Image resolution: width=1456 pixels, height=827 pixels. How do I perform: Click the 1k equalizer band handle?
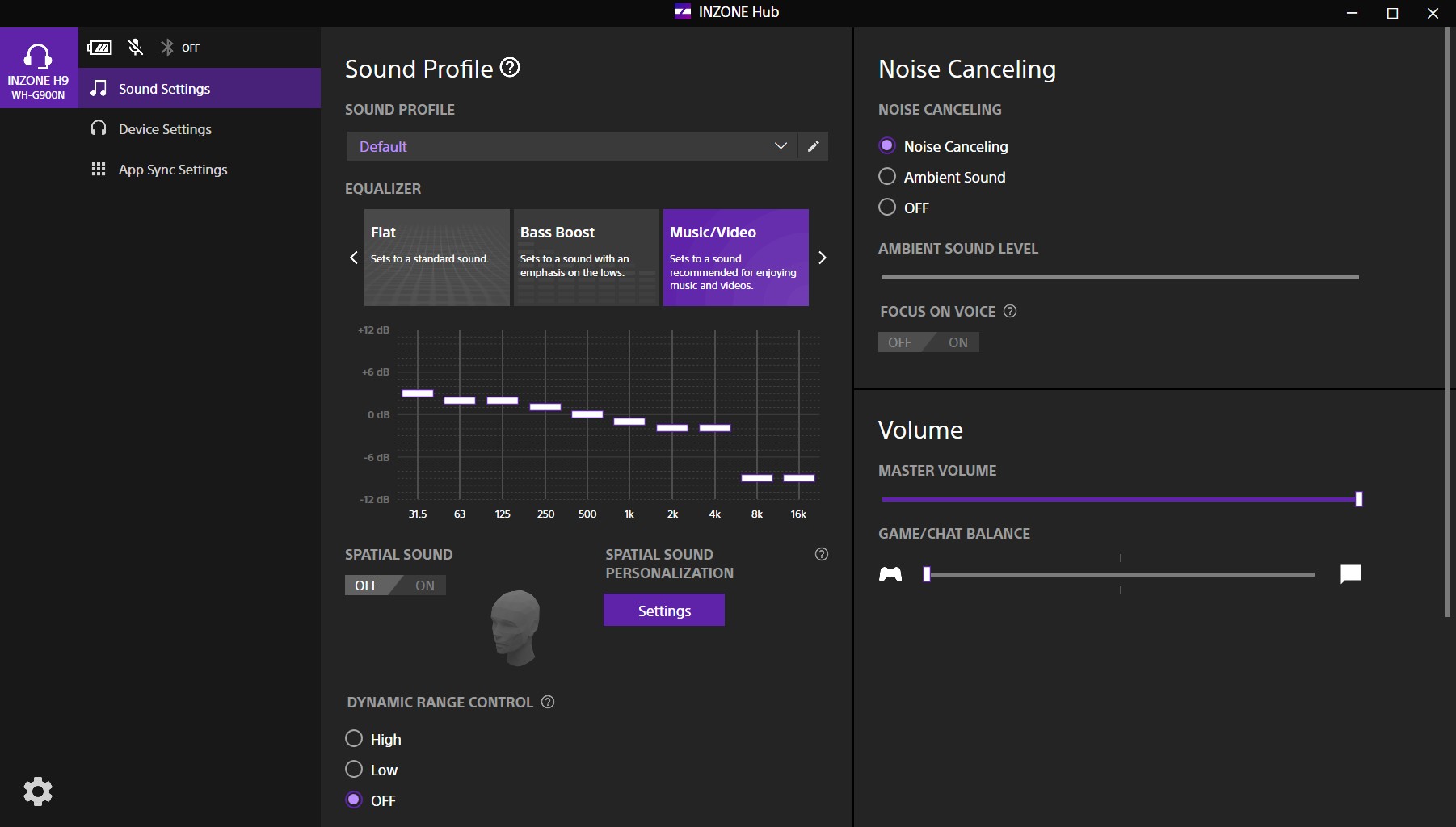(629, 422)
